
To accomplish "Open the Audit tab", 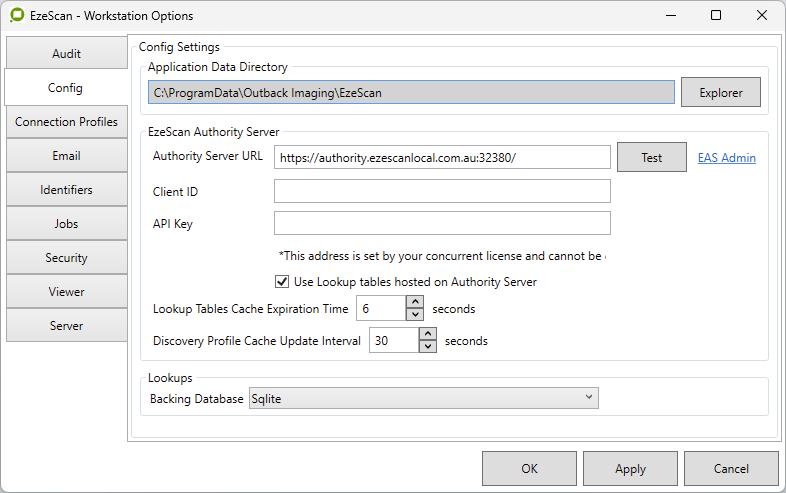I will pyautogui.click(x=67, y=54).
